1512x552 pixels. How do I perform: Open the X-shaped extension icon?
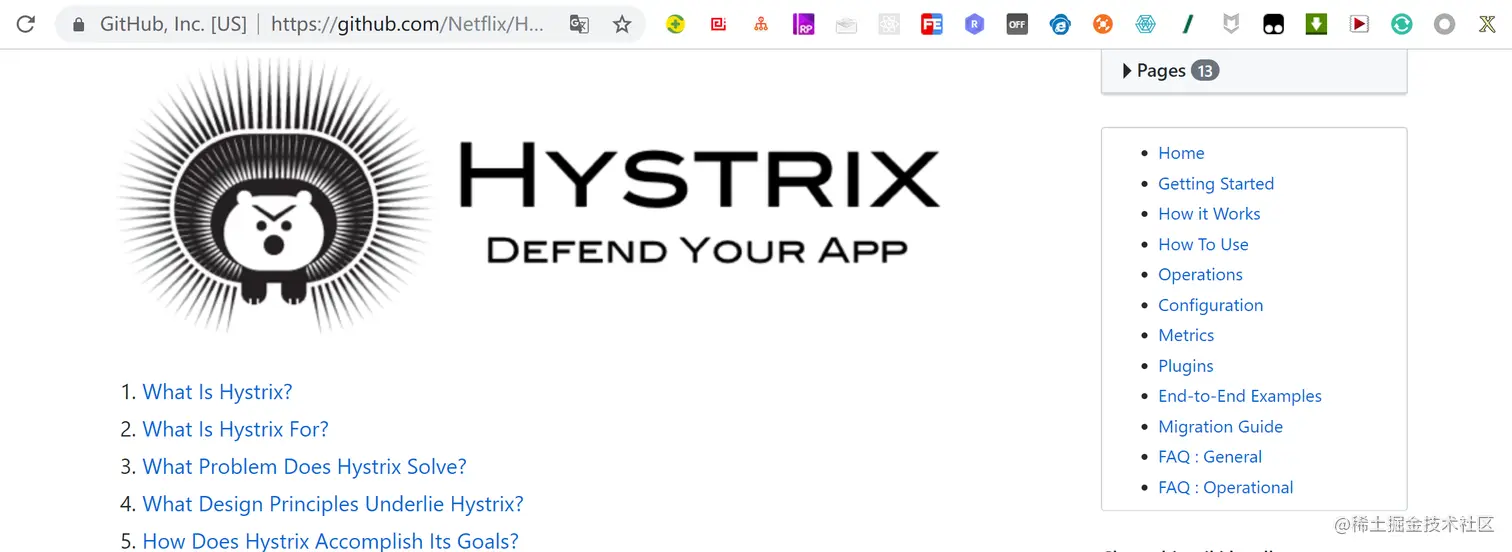(1487, 24)
